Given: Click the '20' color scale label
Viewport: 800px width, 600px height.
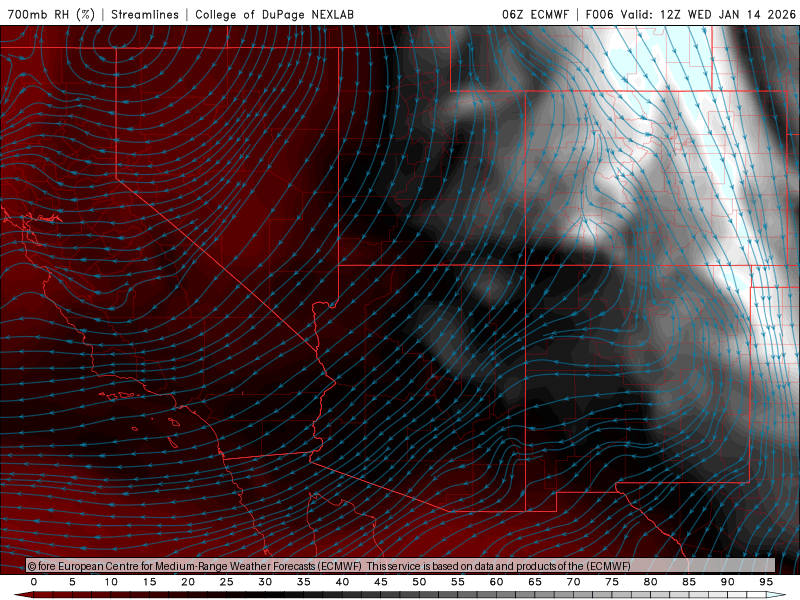Looking at the screenshot, I should (x=188, y=582).
